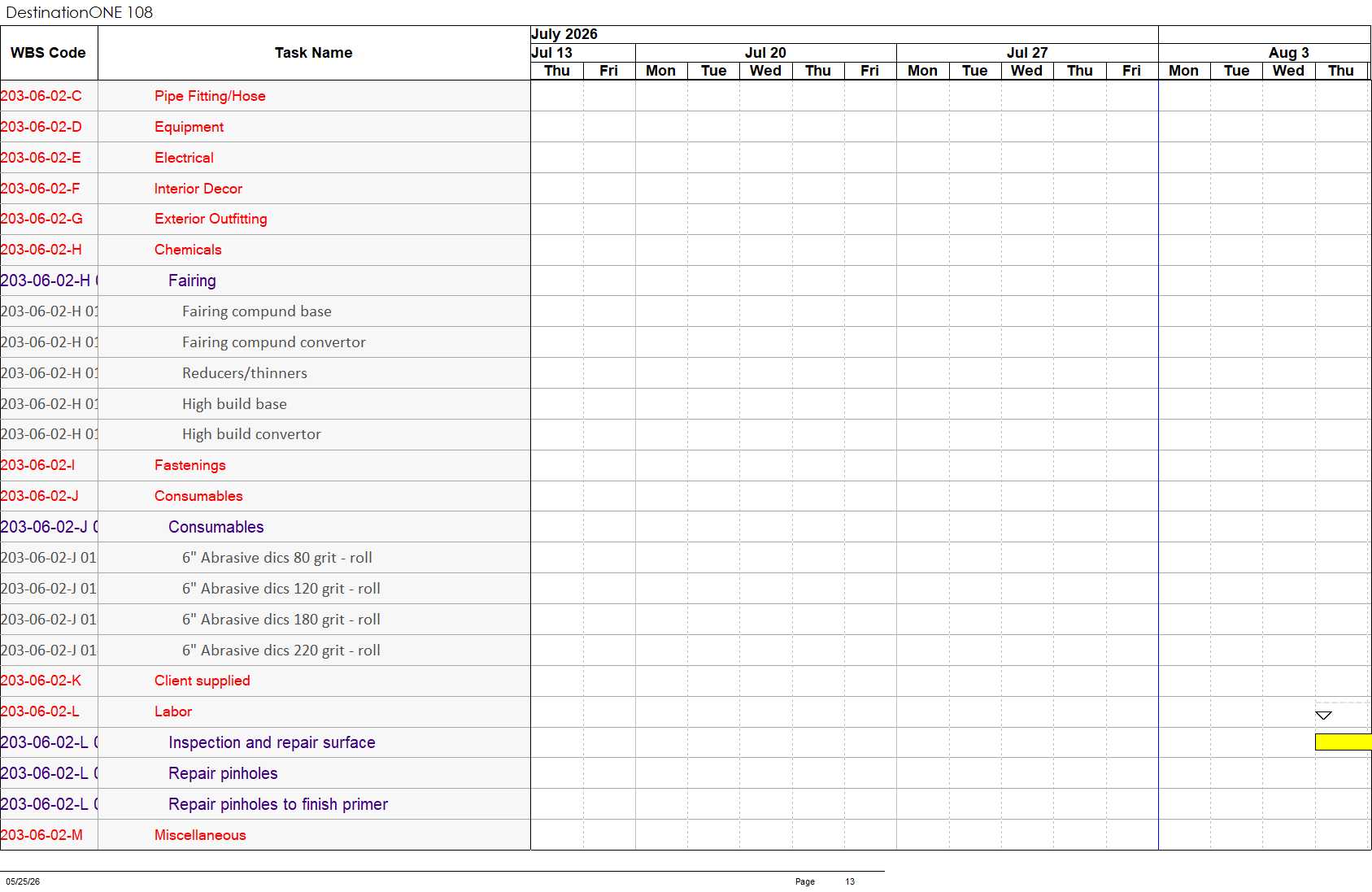
Task: Click the WBS Code column header
Action: pyautogui.click(x=48, y=53)
